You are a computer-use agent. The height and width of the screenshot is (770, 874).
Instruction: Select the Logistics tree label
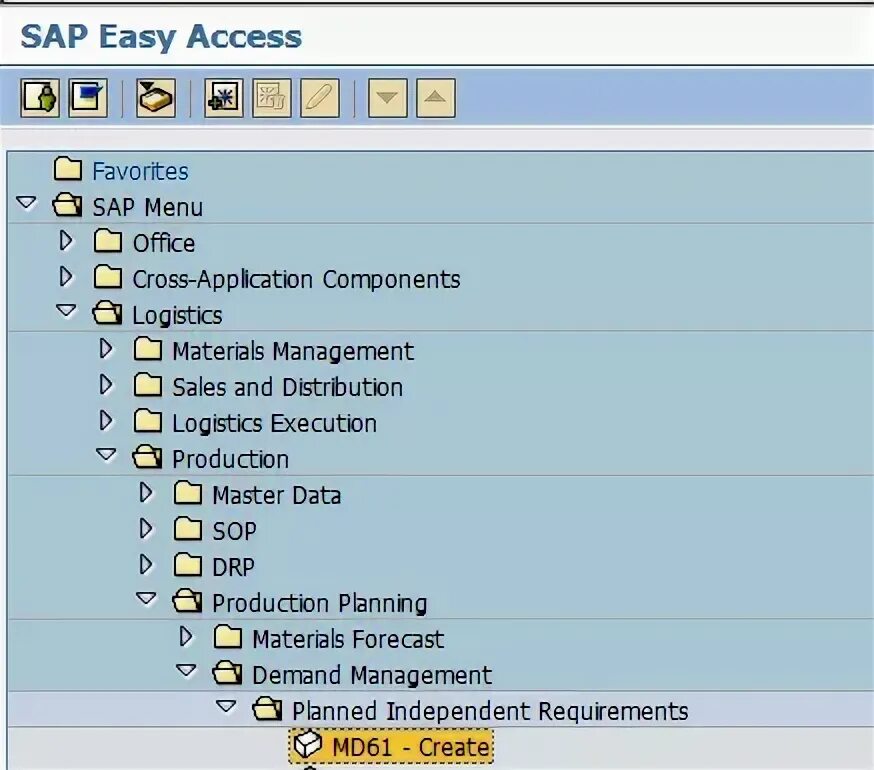tap(177, 316)
